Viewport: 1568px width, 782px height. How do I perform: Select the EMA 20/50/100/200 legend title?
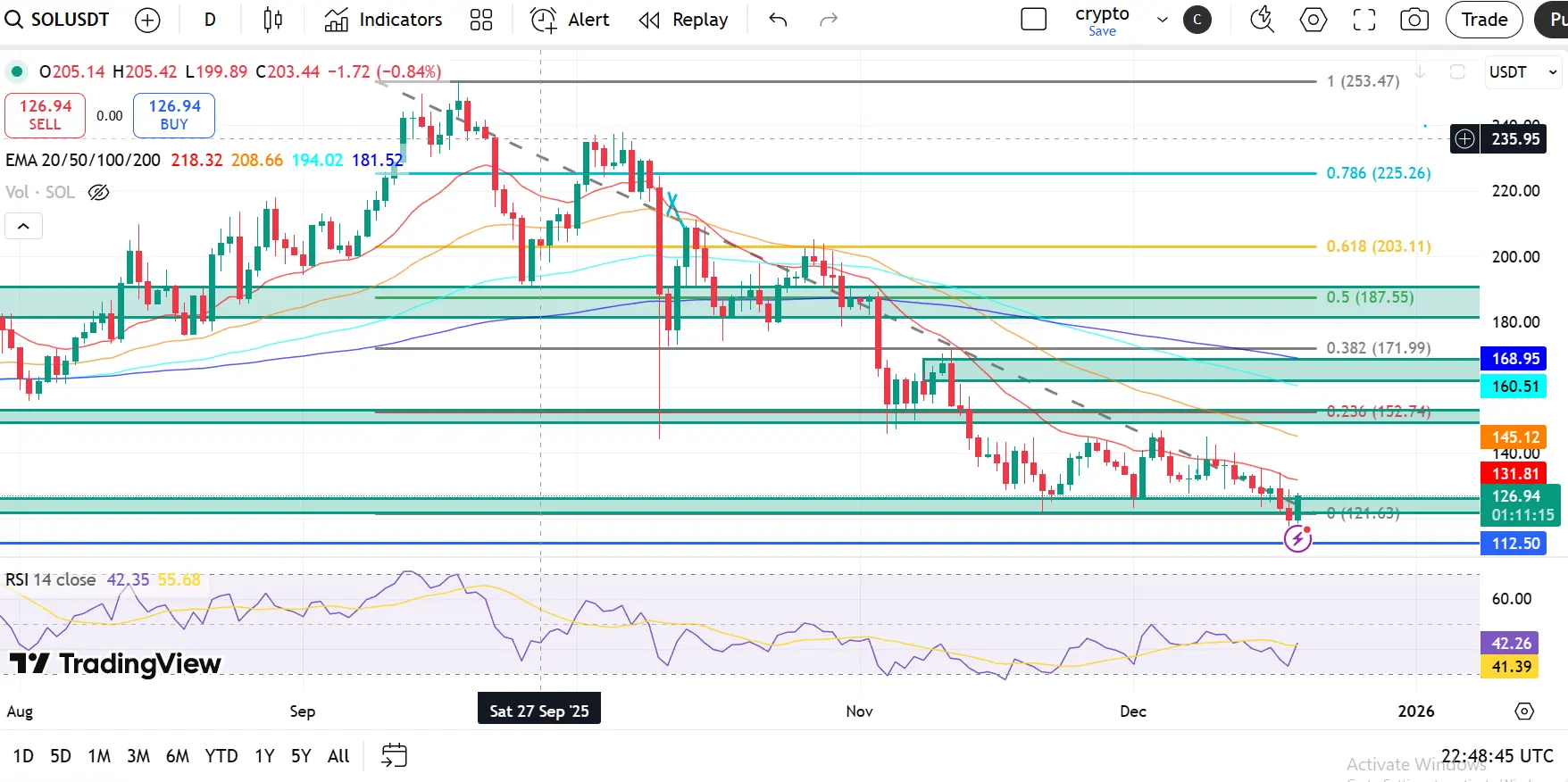[x=83, y=160]
